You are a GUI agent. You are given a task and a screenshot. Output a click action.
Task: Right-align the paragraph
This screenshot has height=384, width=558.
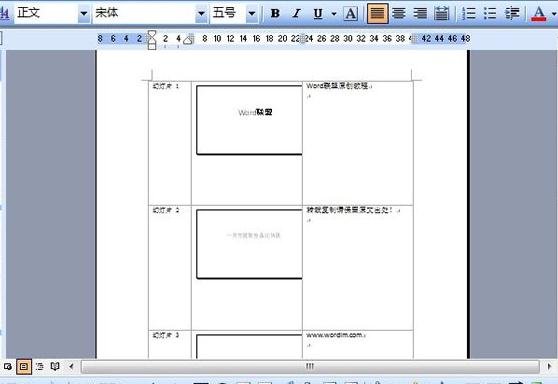point(420,14)
